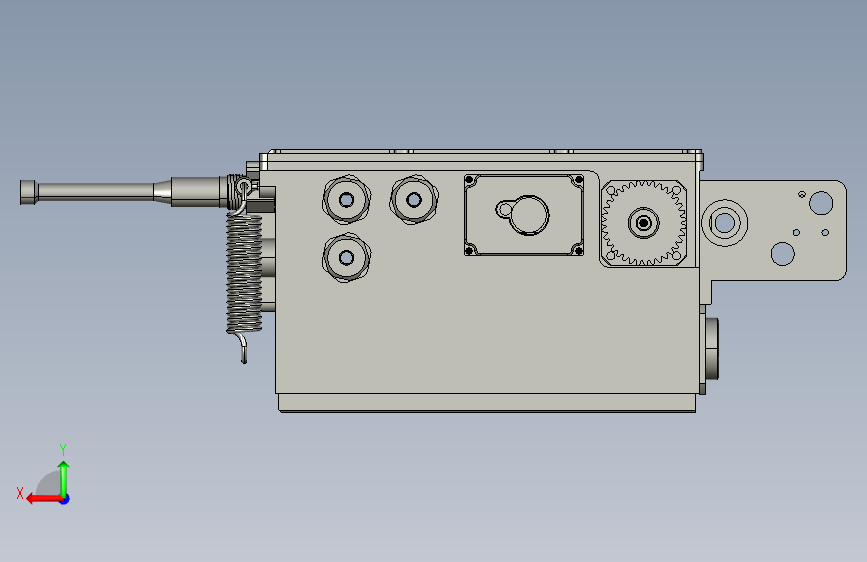Select the large round boss on cover plate
The height and width of the screenshot is (562, 867).
(x=529, y=215)
